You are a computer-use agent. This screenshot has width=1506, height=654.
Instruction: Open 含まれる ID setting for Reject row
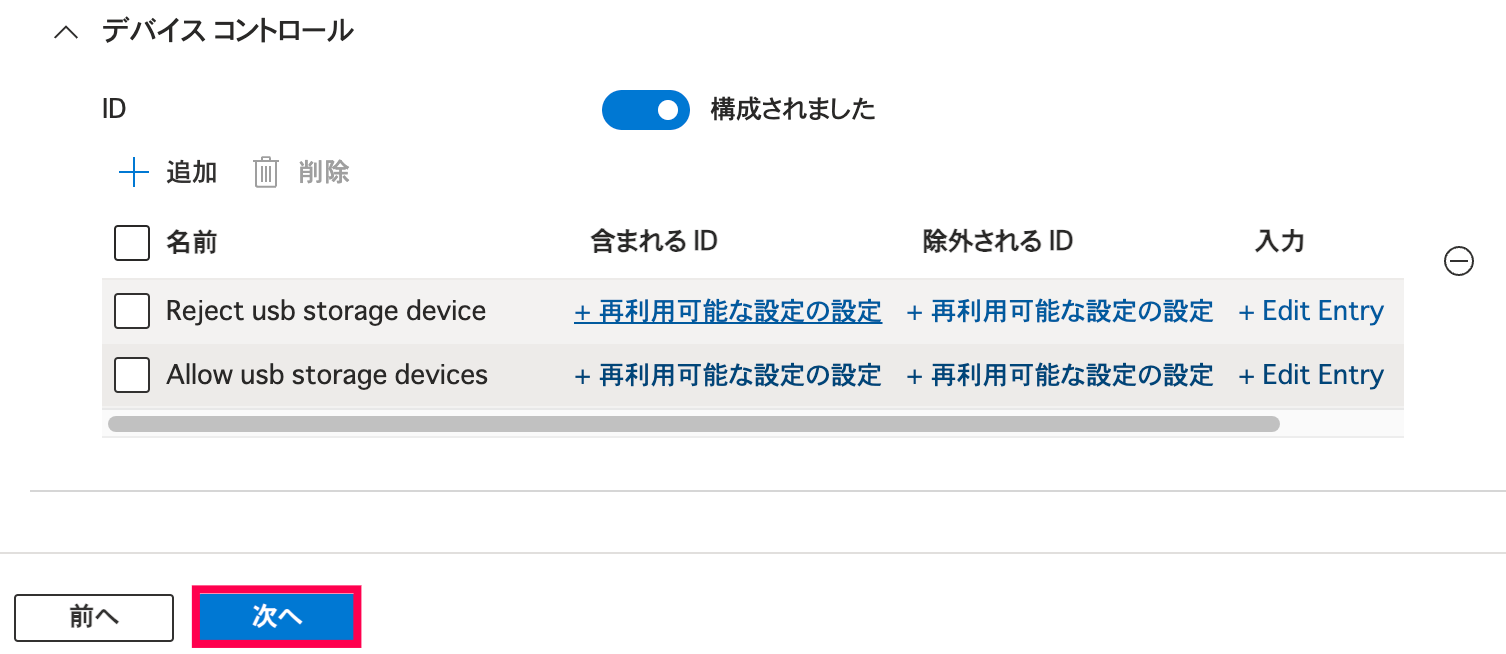point(728,311)
